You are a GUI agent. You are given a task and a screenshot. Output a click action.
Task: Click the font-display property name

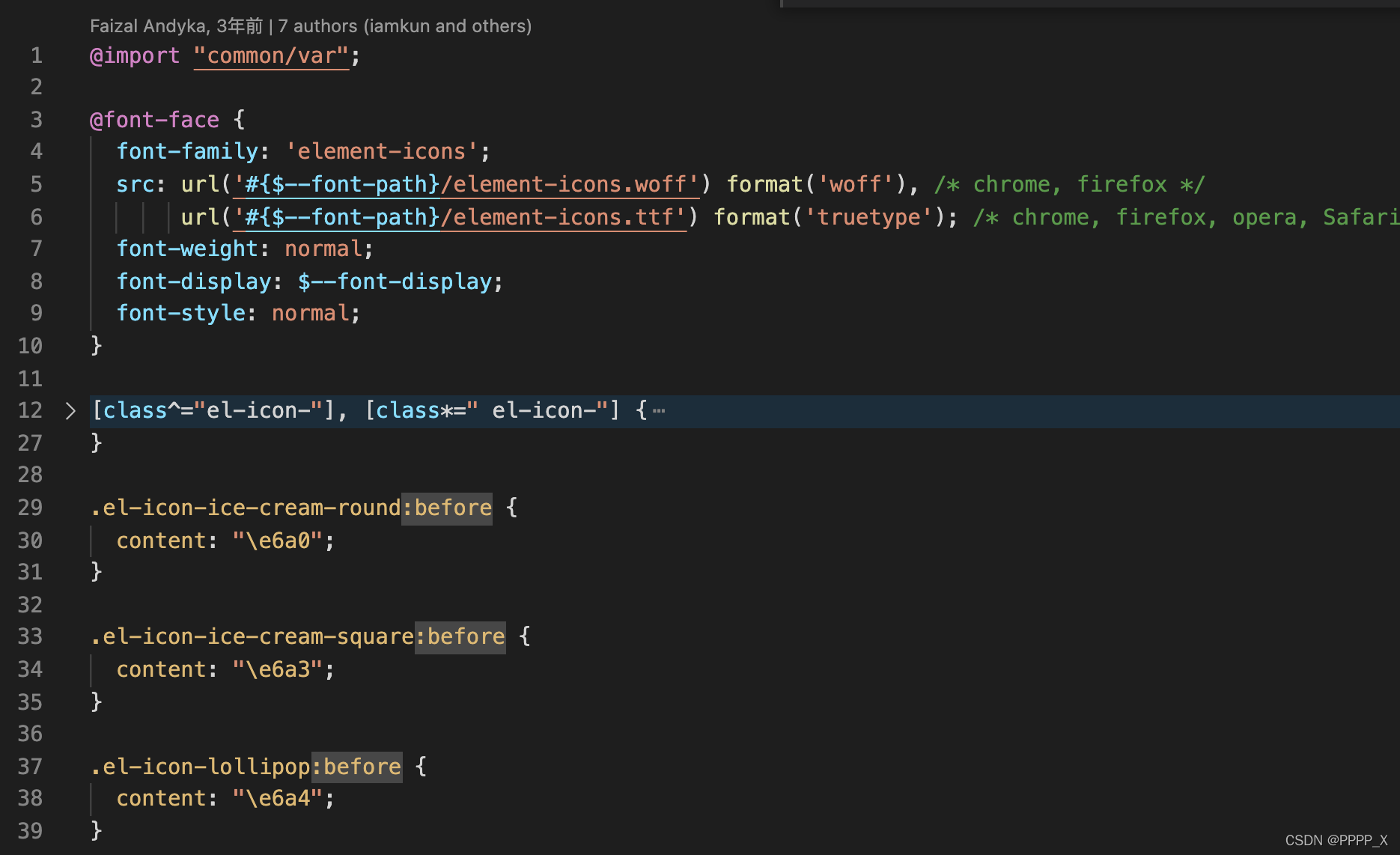(x=193, y=282)
